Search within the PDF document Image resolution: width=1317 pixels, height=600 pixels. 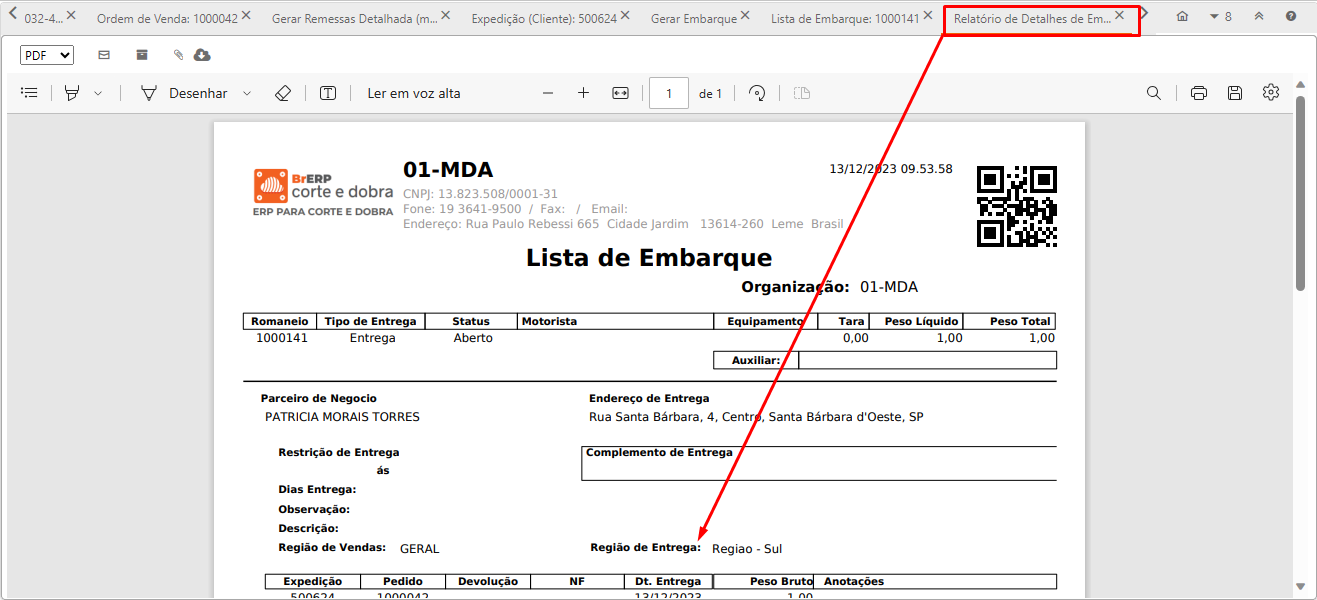pyautogui.click(x=1154, y=92)
